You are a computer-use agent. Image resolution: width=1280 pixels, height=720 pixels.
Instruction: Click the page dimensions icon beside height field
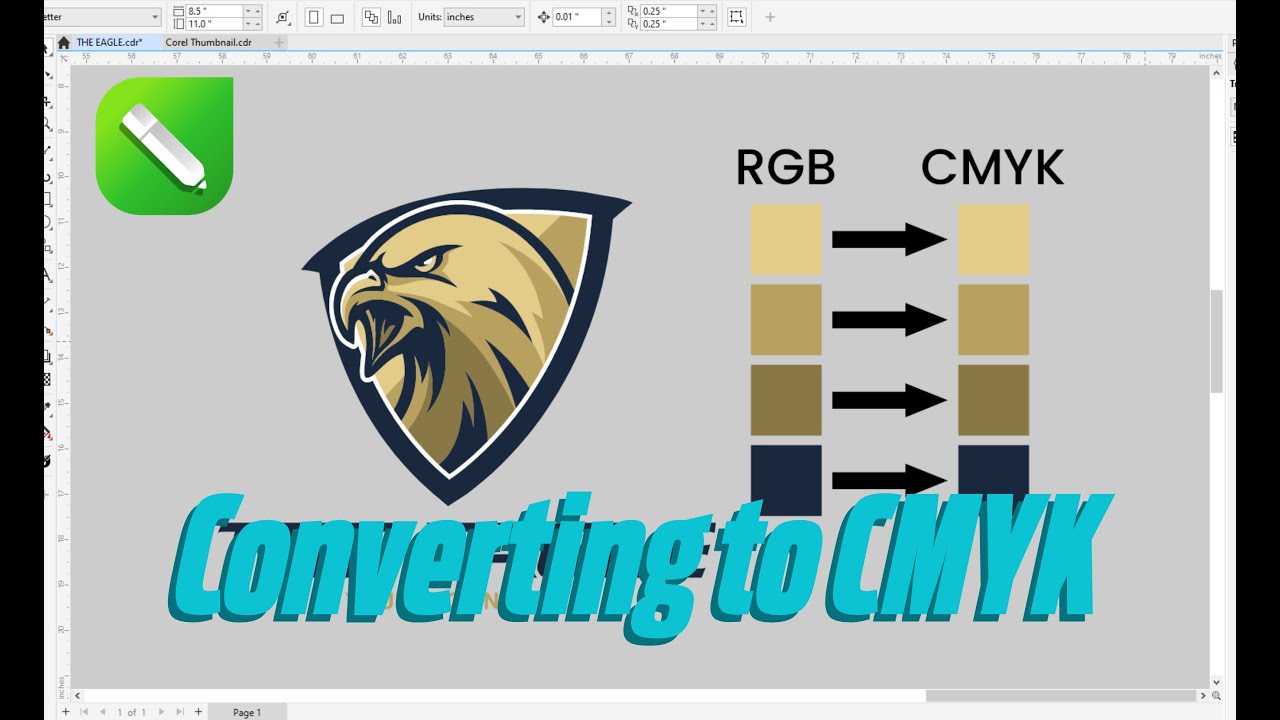point(178,23)
